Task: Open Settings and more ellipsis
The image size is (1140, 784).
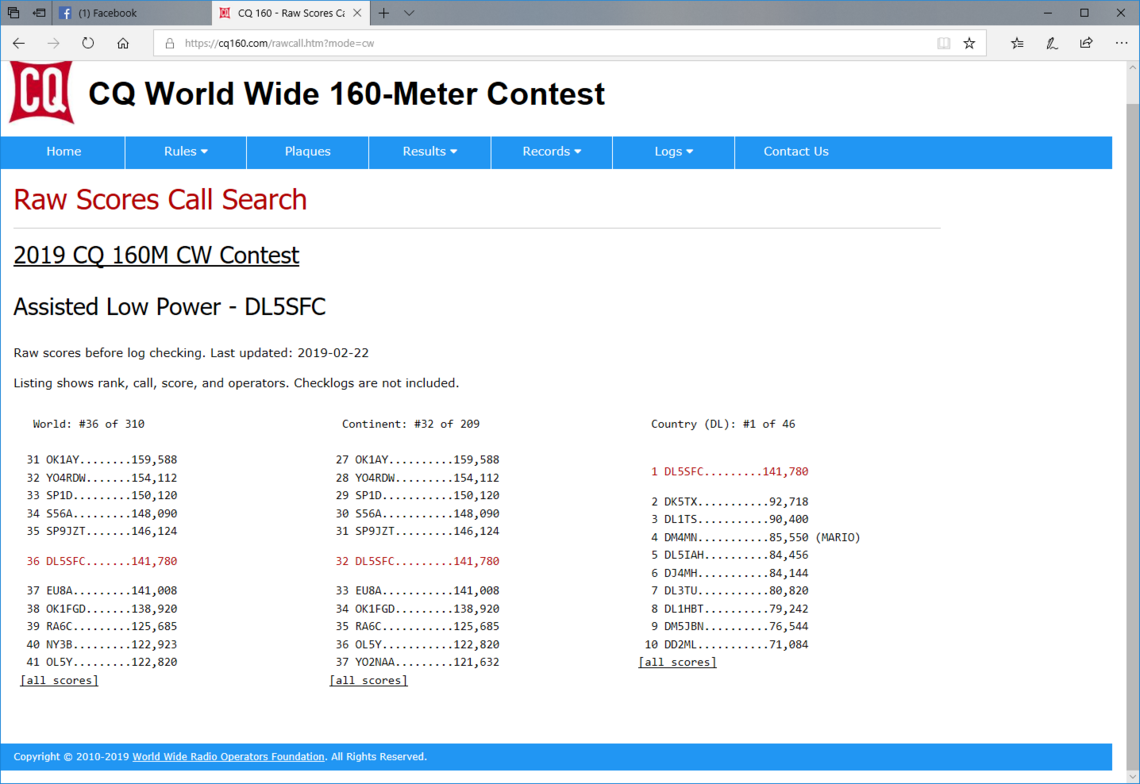Action: pyautogui.click(x=1122, y=44)
